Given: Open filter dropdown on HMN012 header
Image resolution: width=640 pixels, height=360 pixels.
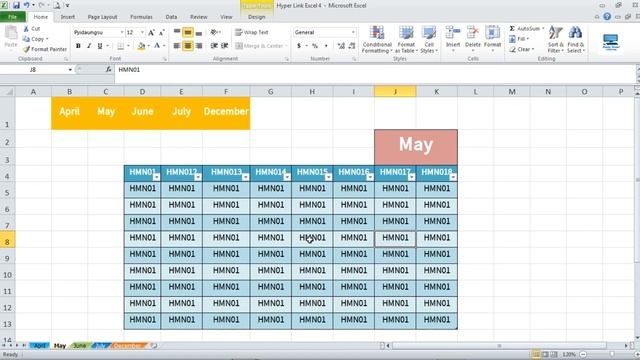Looking at the screenshot, I should coord(198,177).
